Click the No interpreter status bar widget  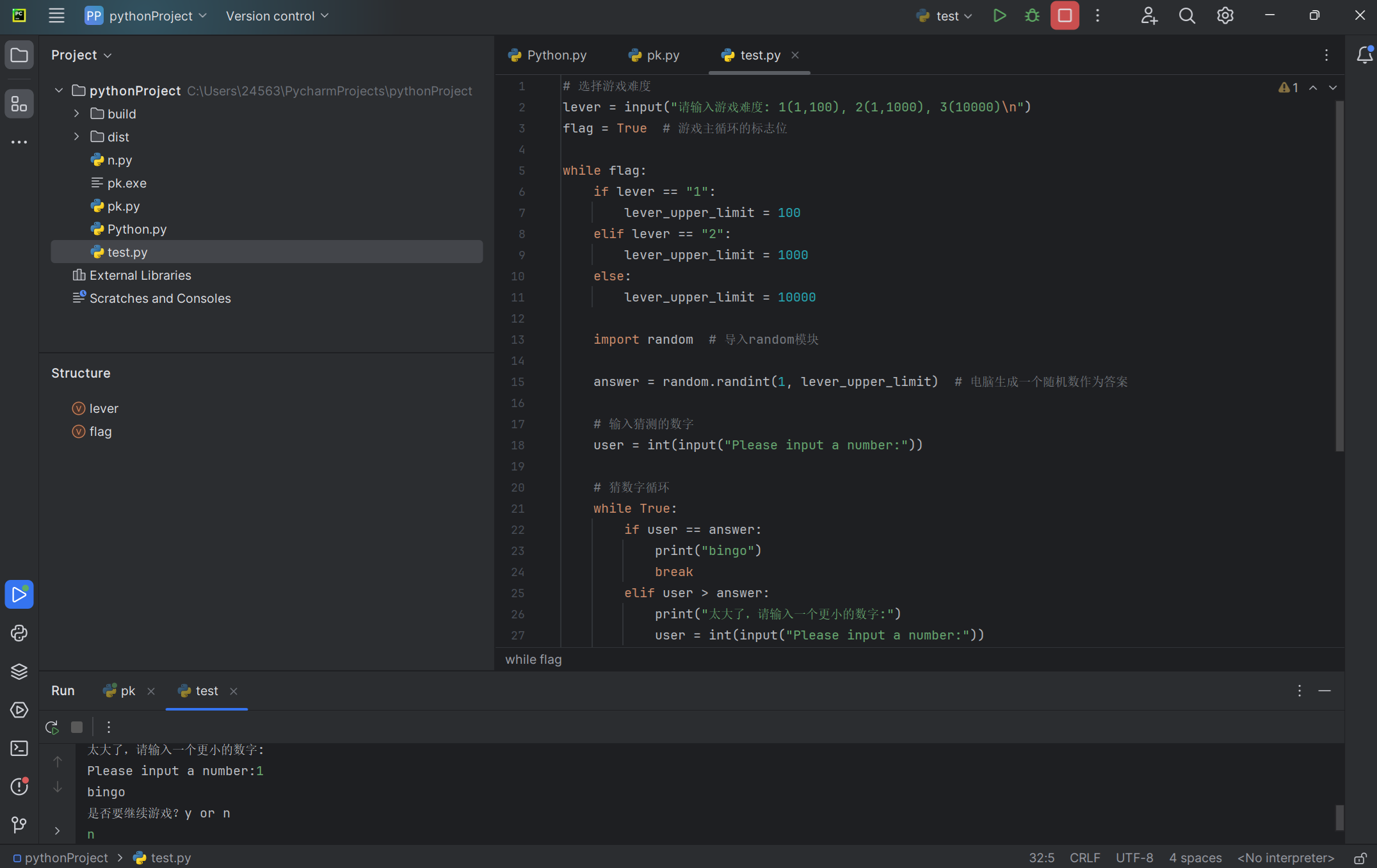[1285, 858]
